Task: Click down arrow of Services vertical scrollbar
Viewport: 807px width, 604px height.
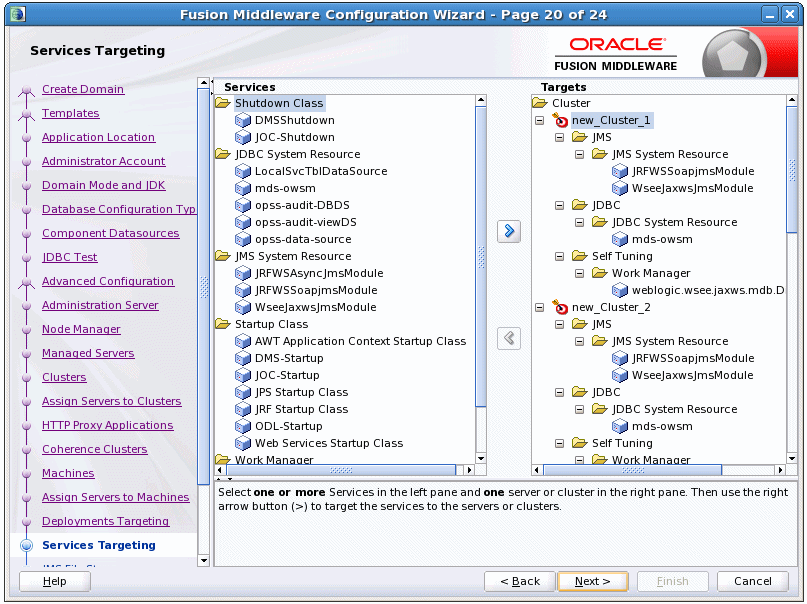Action: click(x=481, y=458)
